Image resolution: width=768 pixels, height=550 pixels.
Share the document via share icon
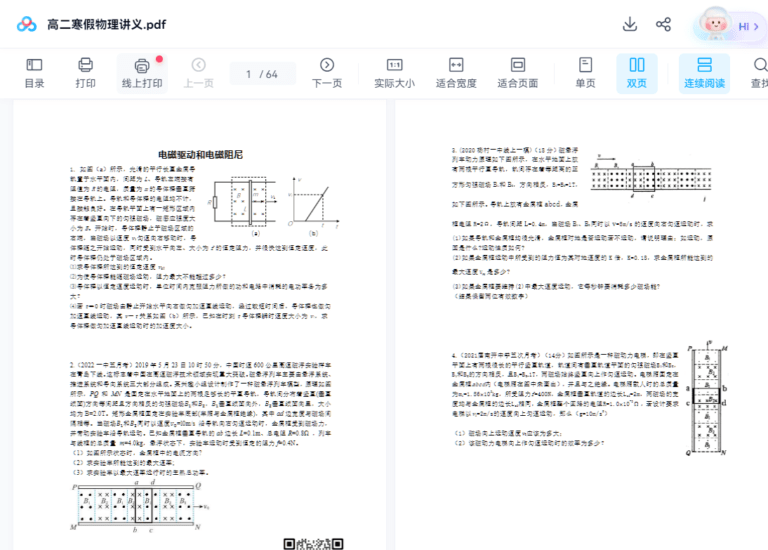tap(663, 24)
